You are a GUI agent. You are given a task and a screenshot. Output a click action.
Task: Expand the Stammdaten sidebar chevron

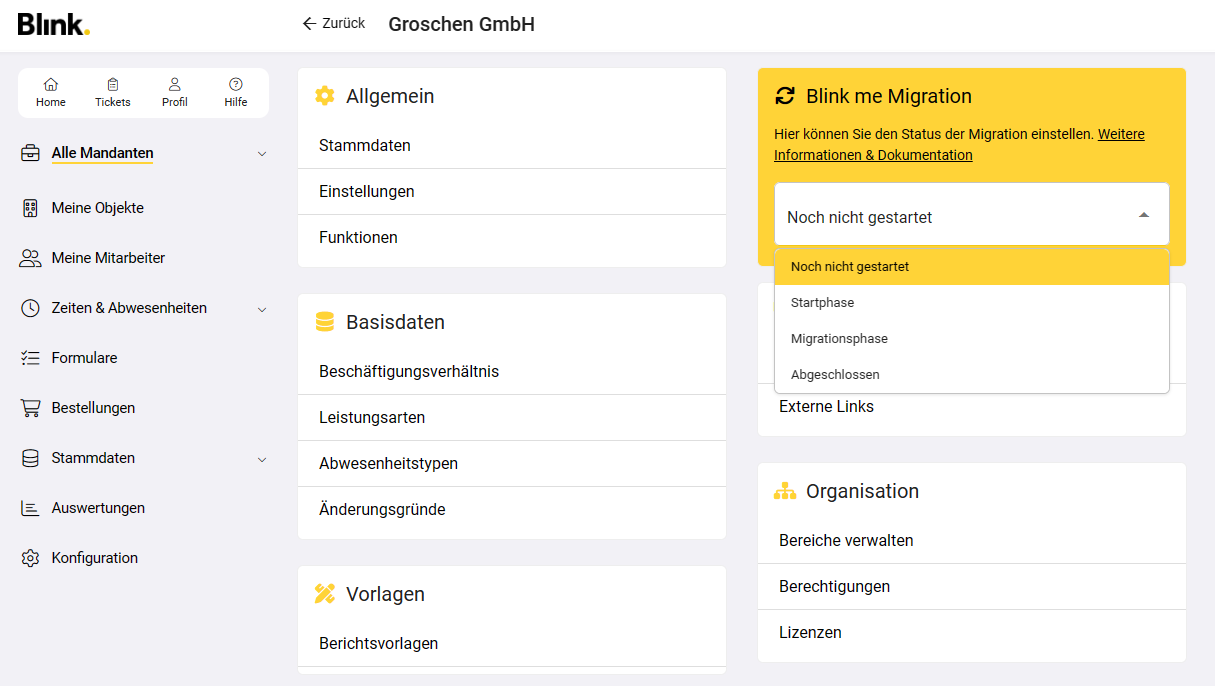(x=262, y=459)
